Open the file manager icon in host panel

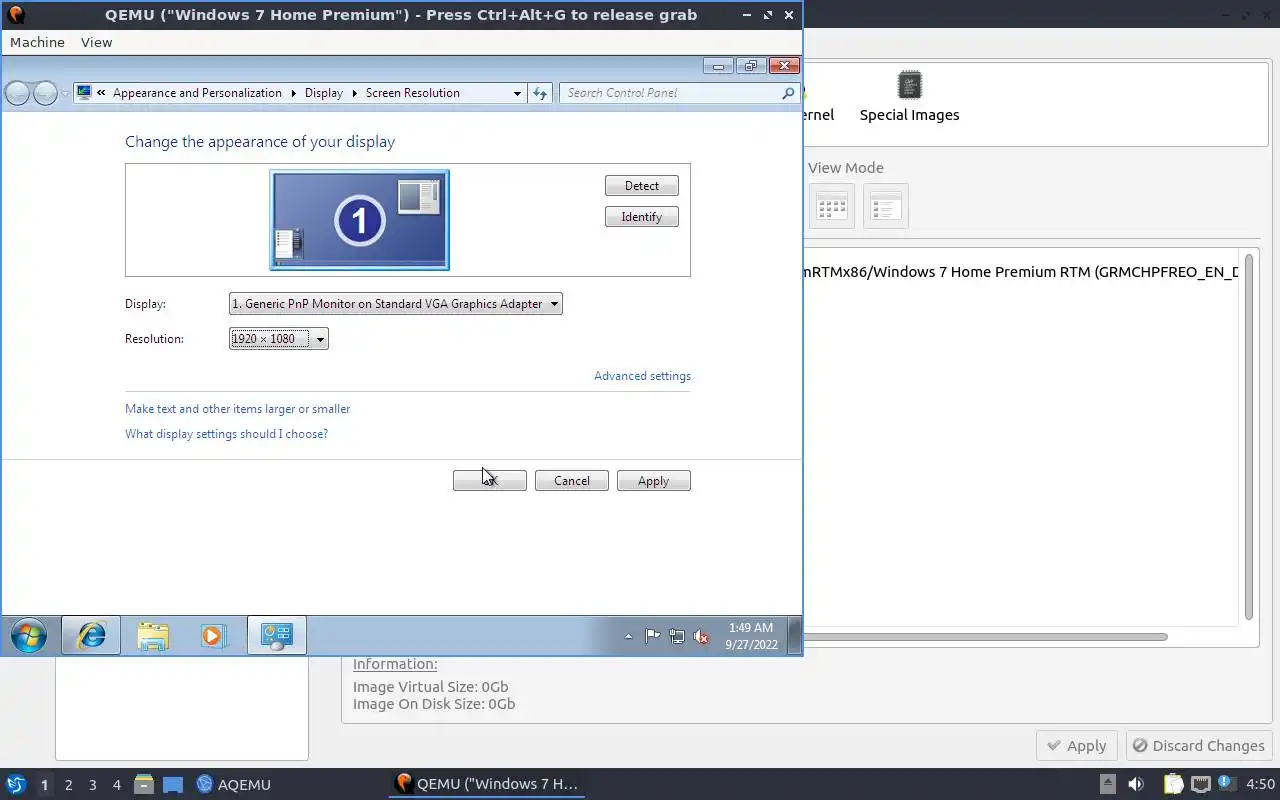pyautogui.click(x=143, y=785)
